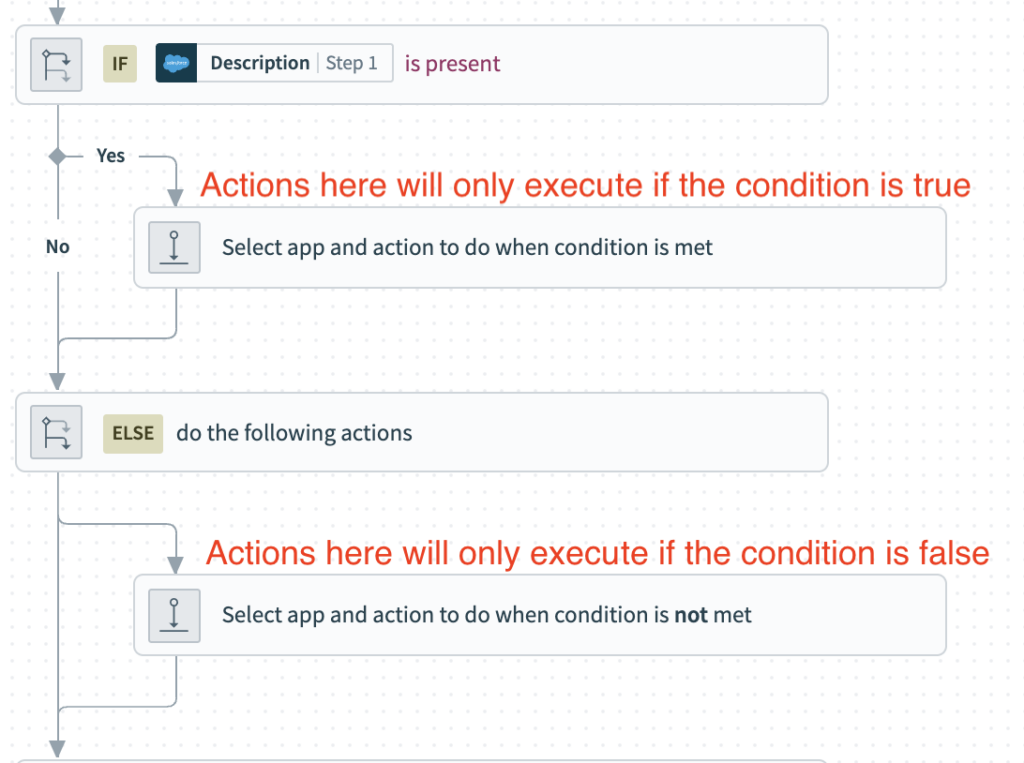Click the ELSE badge on the fallback step

[x=132, y=432]
